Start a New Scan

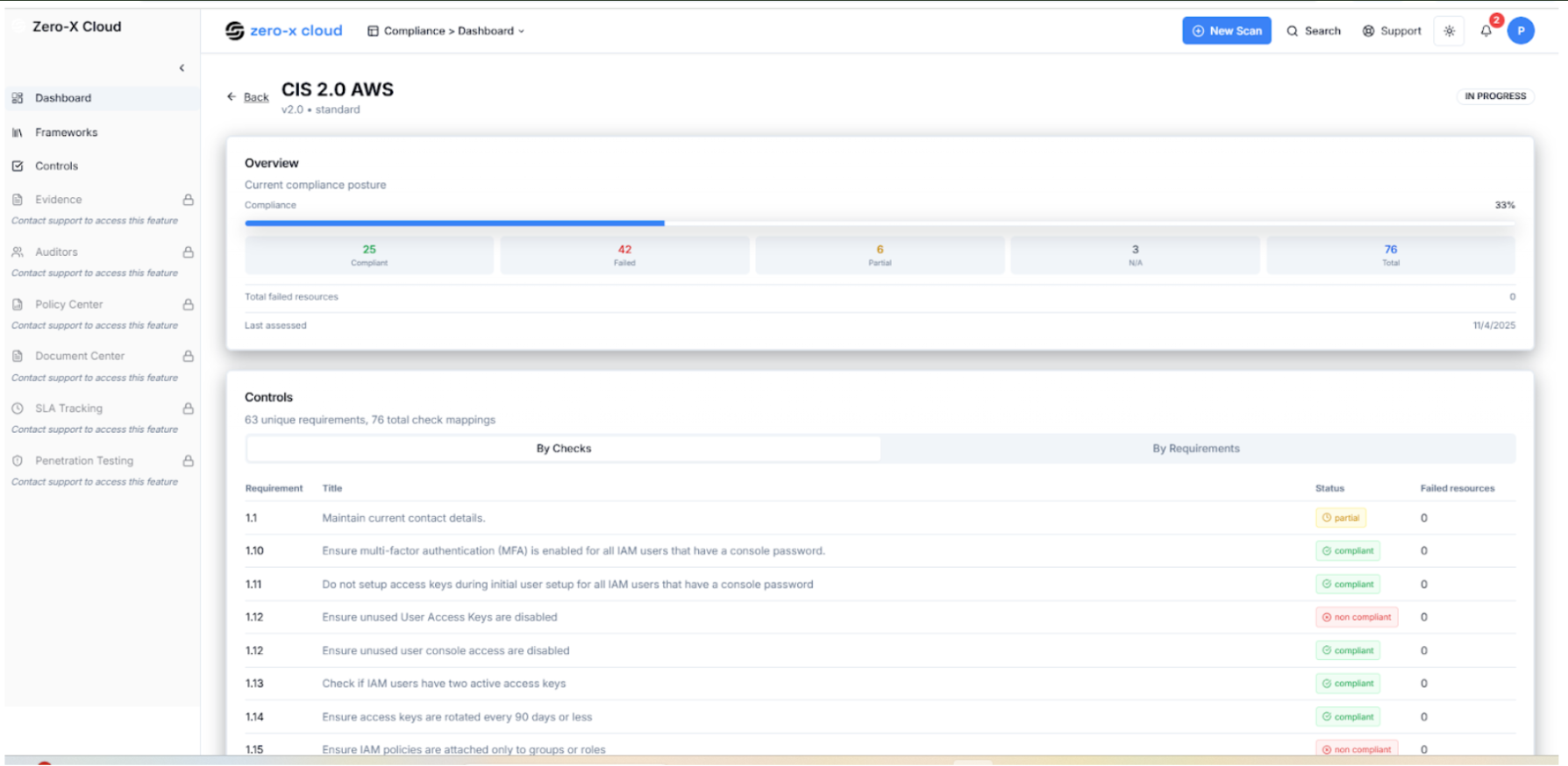pos(1226,31)
